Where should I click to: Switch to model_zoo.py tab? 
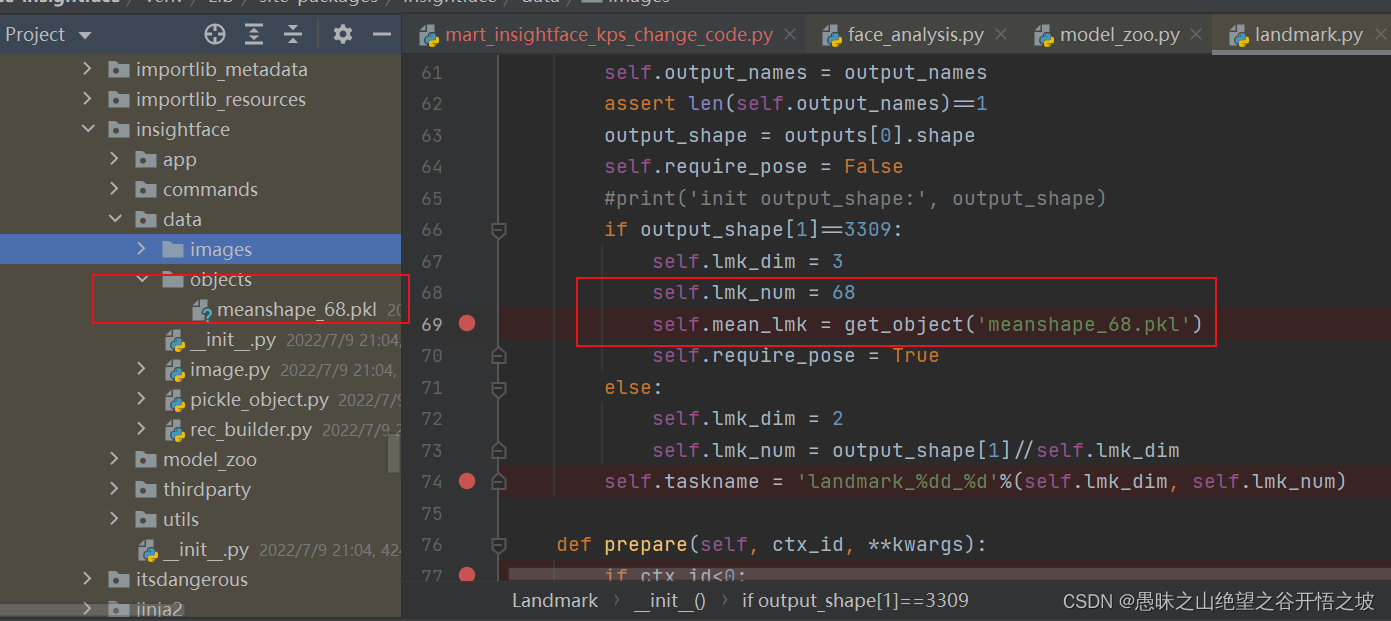[1120, 35]
